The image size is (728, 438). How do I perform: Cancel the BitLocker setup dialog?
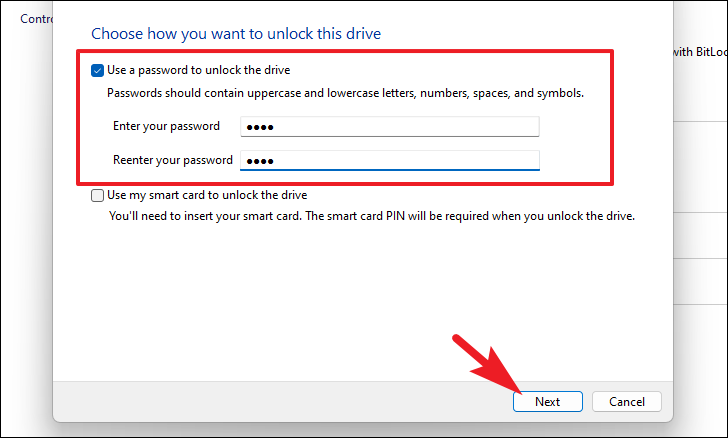pos(626,401)
